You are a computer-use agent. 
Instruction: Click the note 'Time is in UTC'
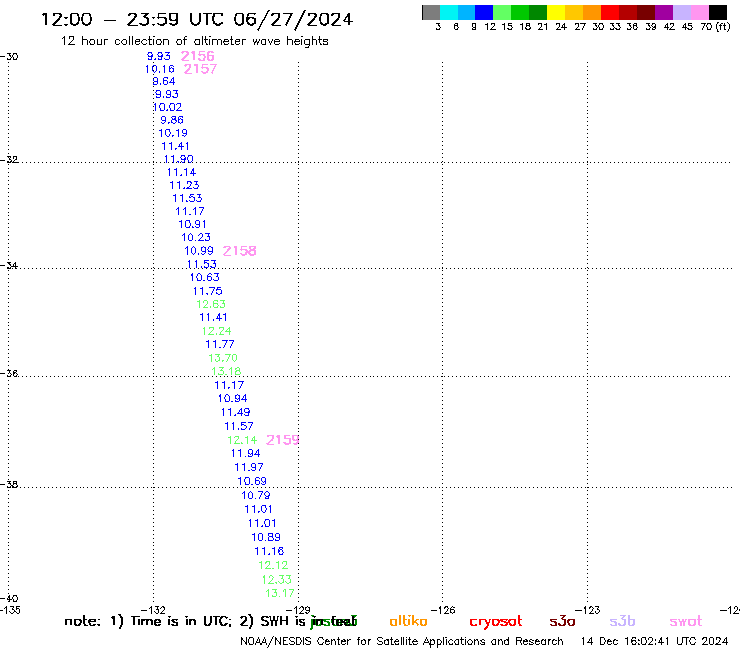coord(181,621)
